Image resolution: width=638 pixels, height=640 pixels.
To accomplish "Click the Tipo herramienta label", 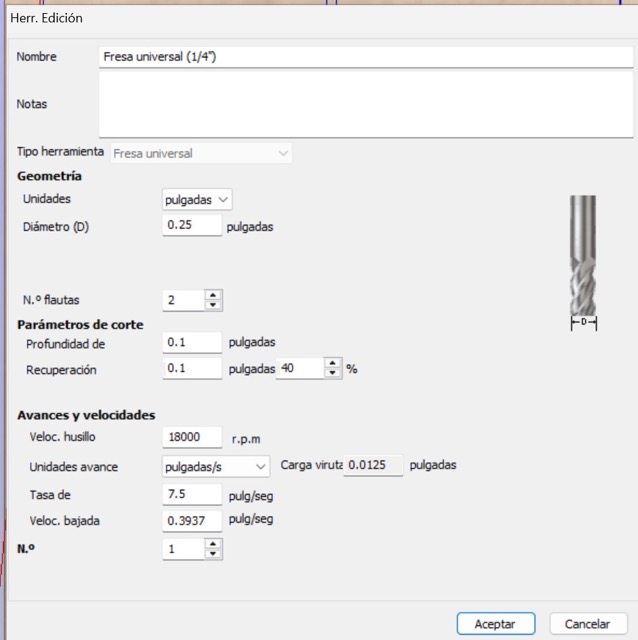I will point(60,152).
